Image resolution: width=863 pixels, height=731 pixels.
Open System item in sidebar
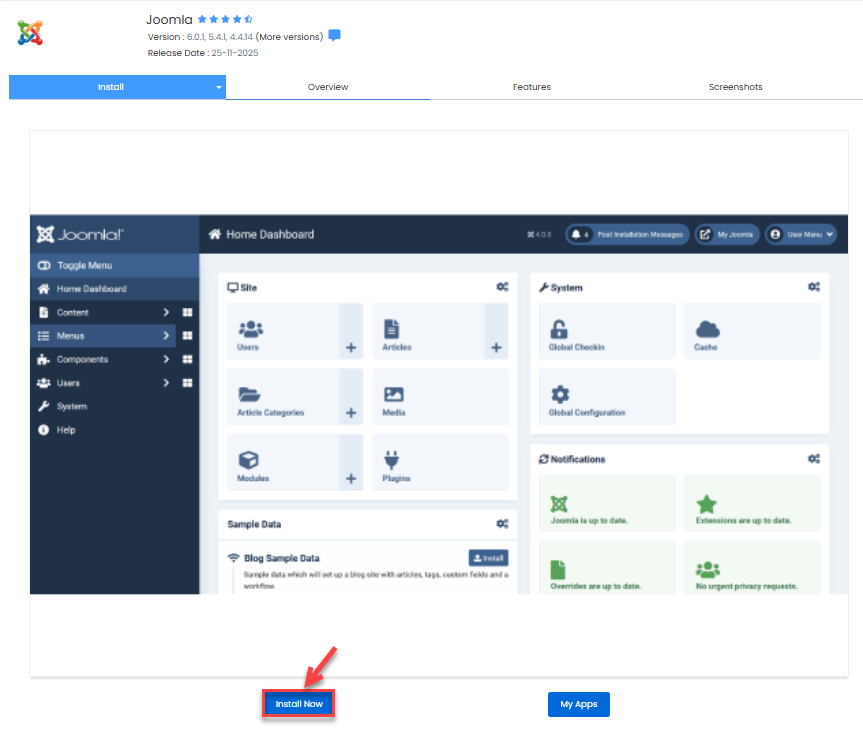point(114,406)
